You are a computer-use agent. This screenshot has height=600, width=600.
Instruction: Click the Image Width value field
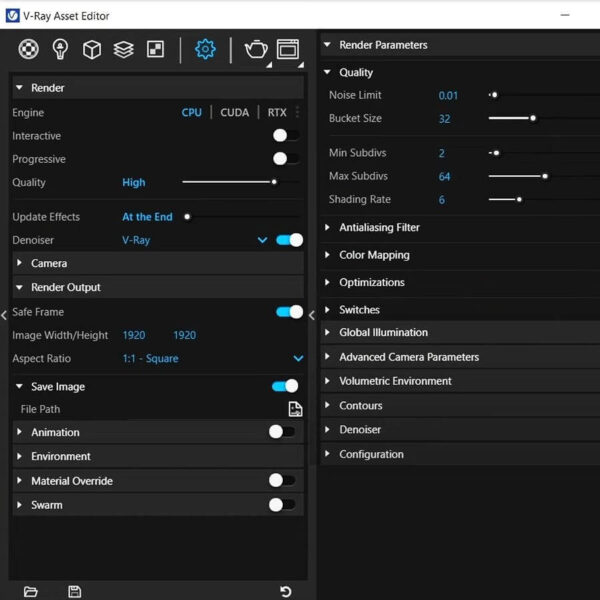pyautogui.click(x=134, y=335)
